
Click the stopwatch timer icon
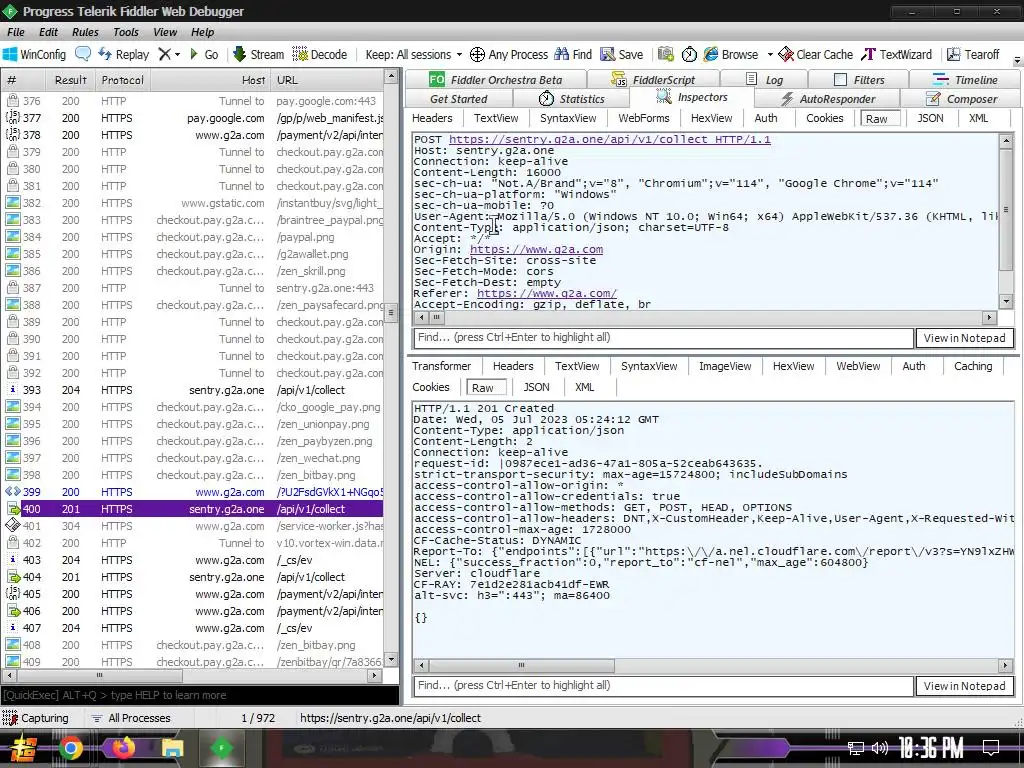coord(689,54)
